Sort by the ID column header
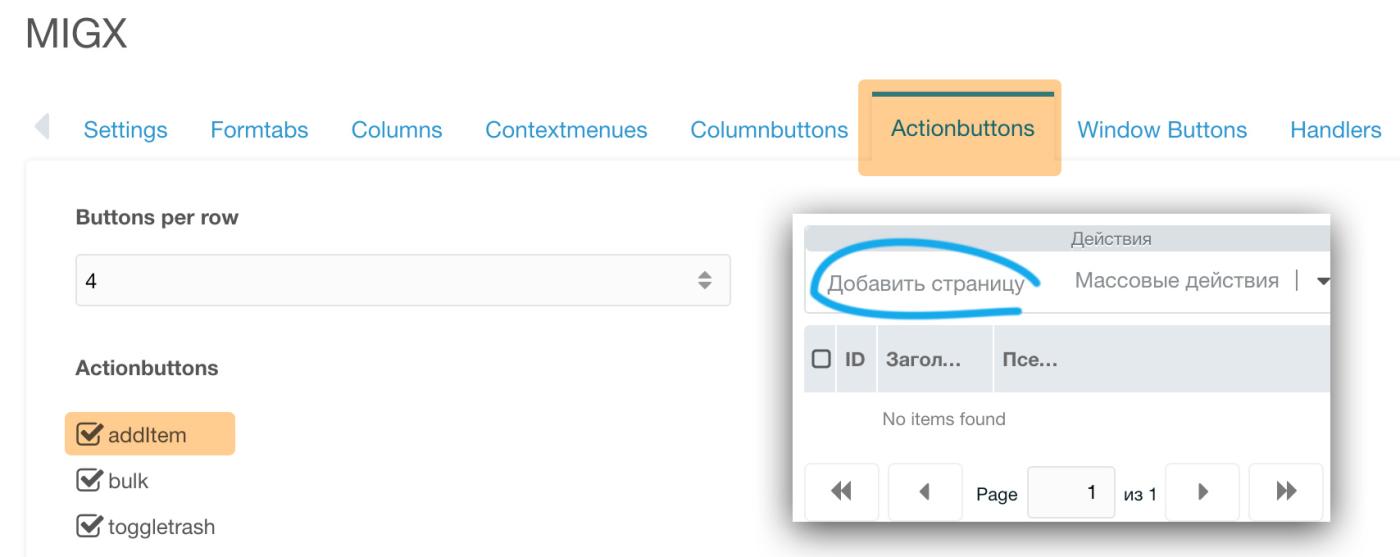The width and height of the screenshot is (1400, 557). [855, 358]
